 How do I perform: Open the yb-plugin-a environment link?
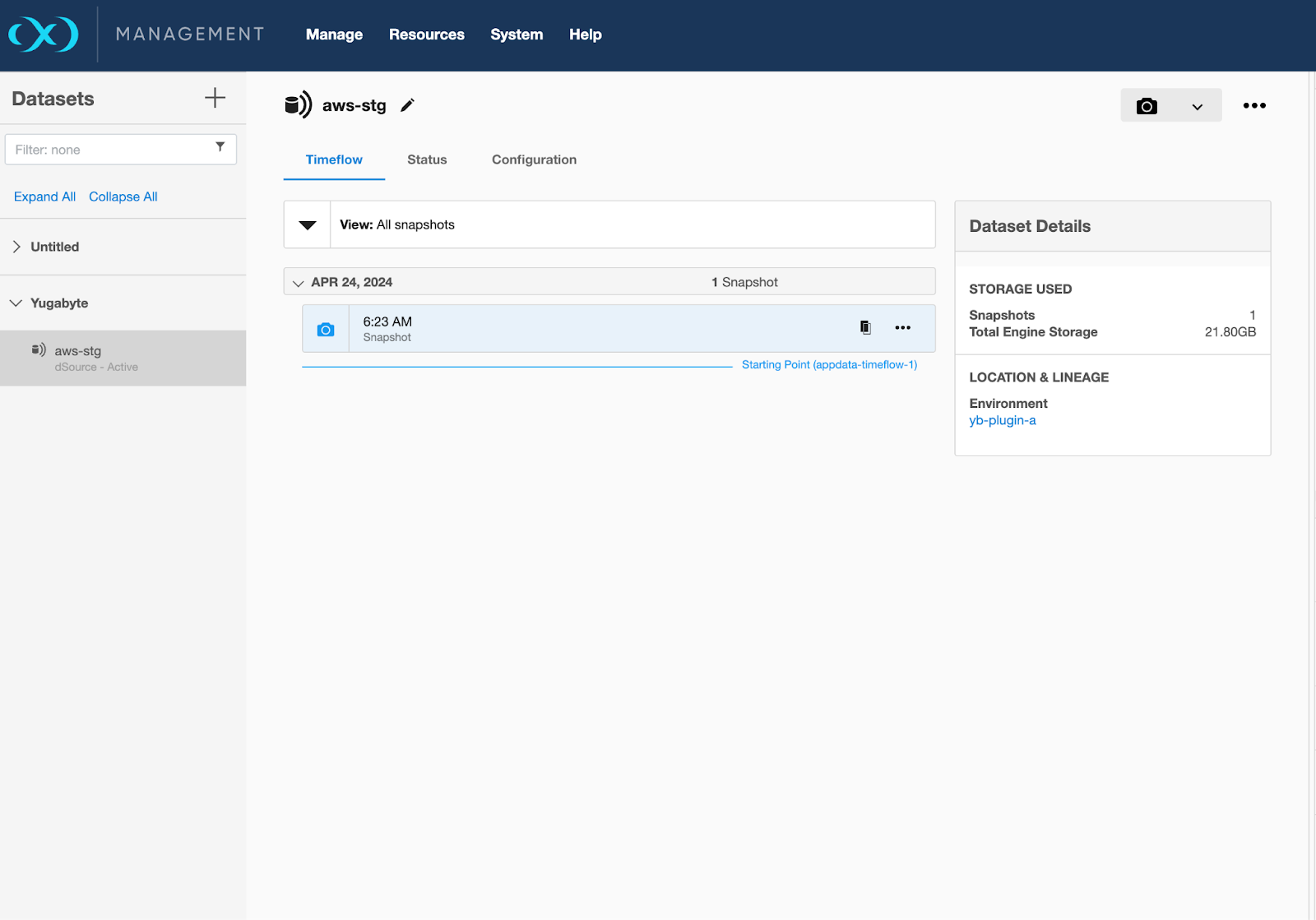(1002, 420)
